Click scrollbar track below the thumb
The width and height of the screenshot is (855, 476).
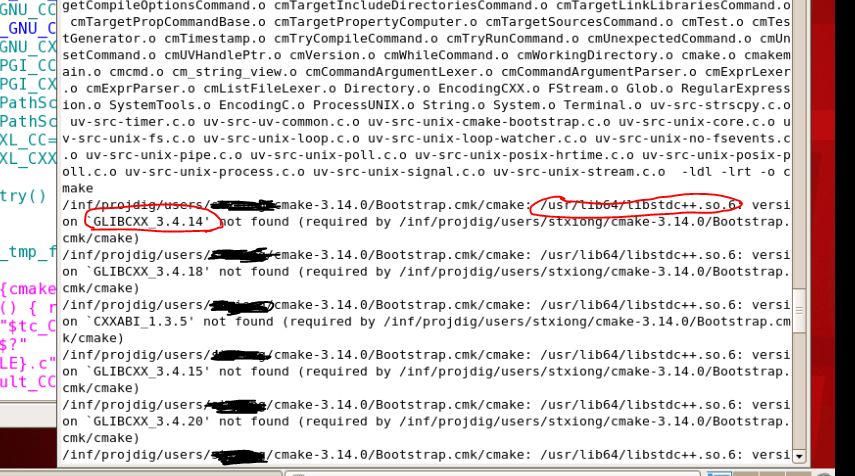pos(799,391)
